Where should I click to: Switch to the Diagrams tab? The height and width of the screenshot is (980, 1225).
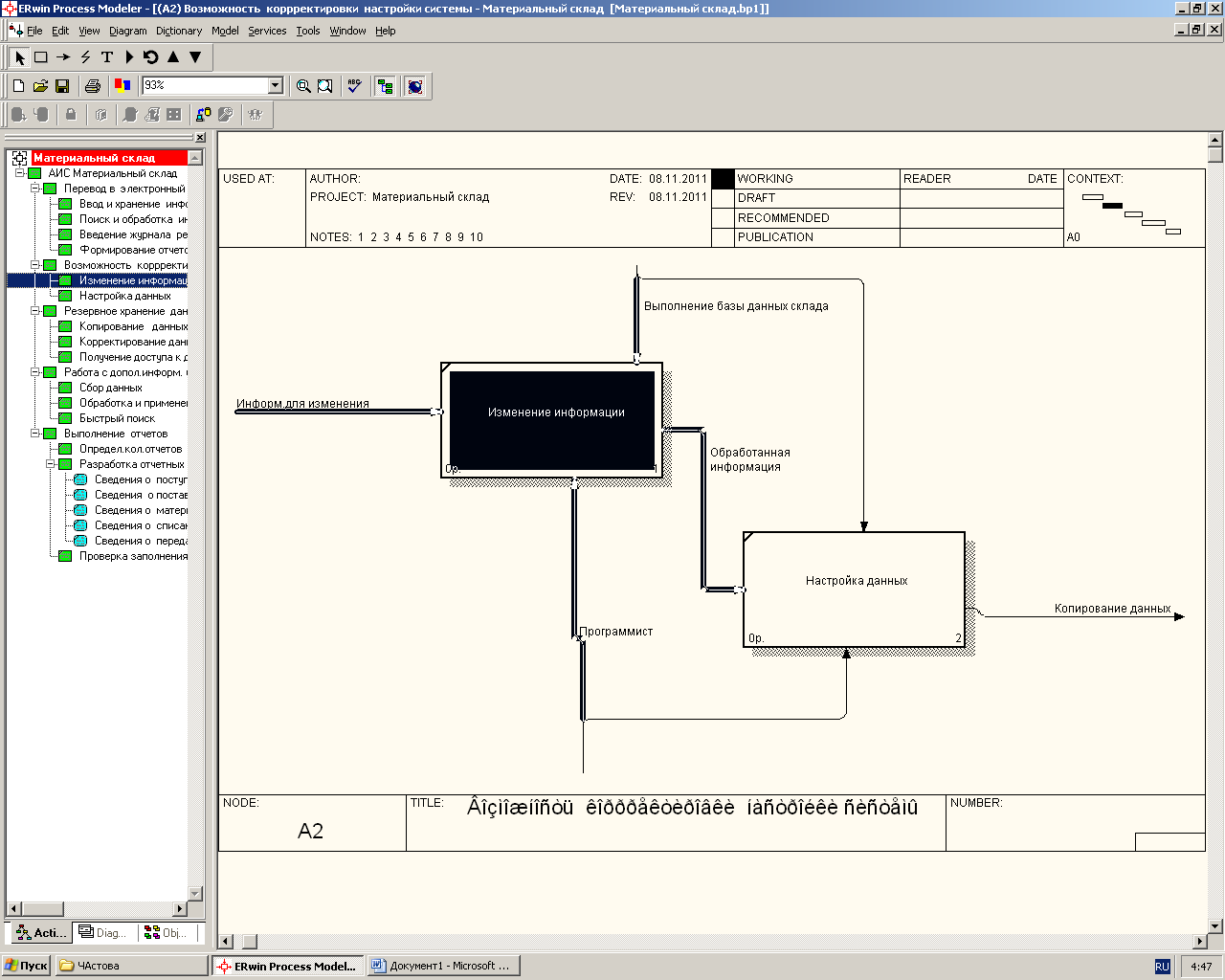coord(103,932)
